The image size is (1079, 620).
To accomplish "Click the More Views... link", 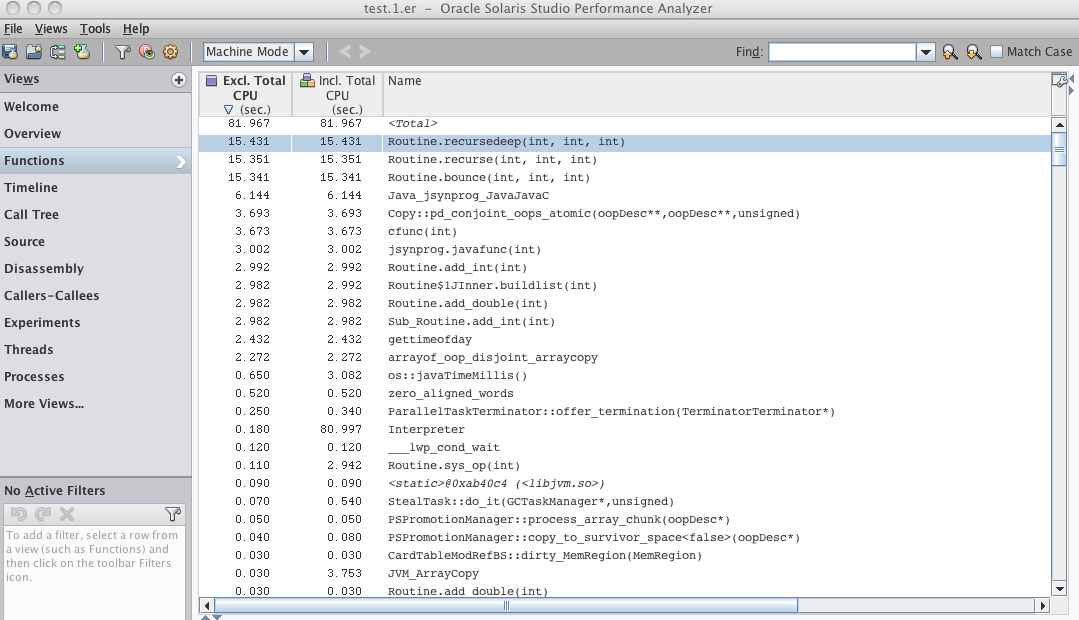I will (x=44, y=404).
